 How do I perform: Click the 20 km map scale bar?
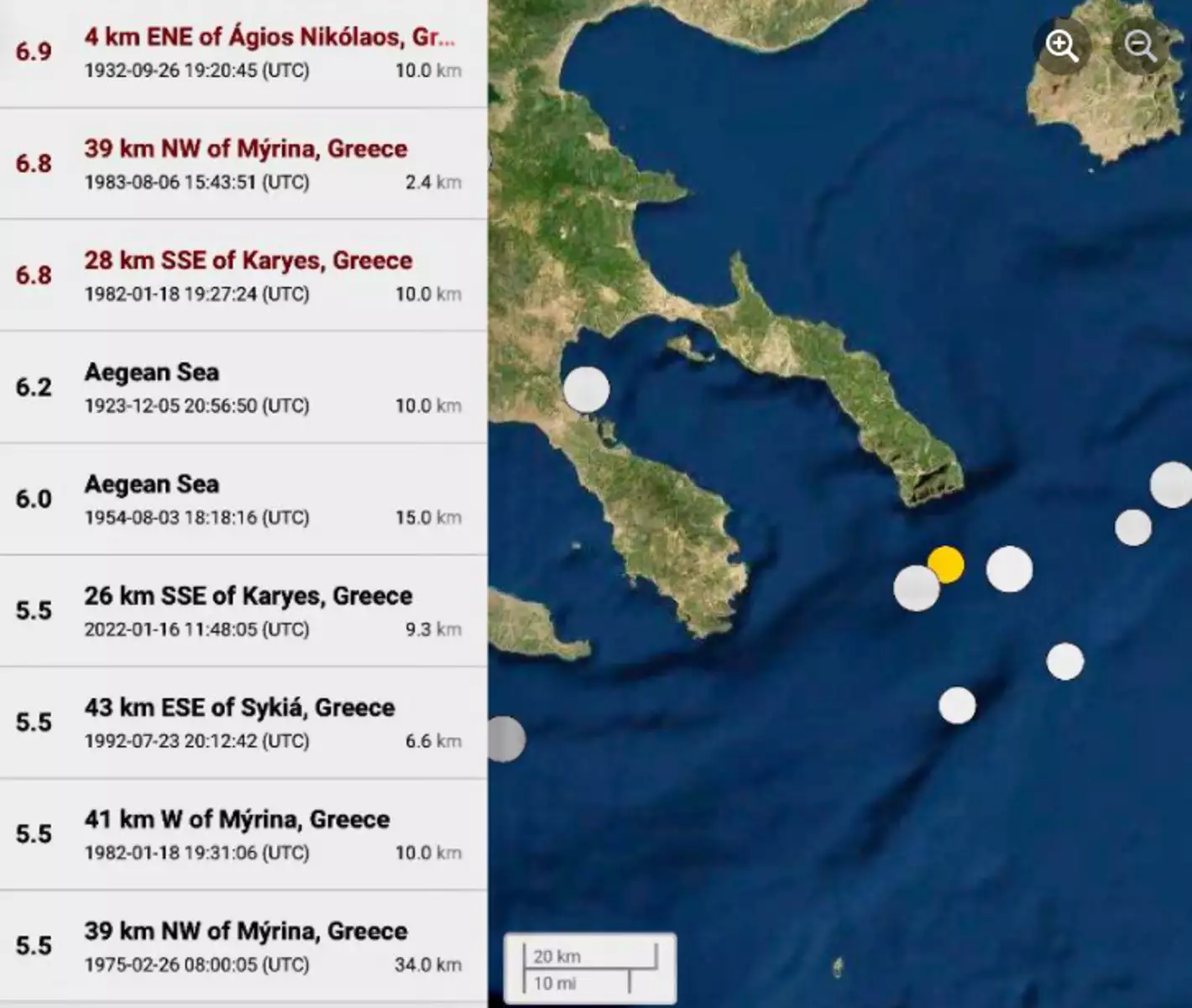pyautogui.click(x=590, y=956)
